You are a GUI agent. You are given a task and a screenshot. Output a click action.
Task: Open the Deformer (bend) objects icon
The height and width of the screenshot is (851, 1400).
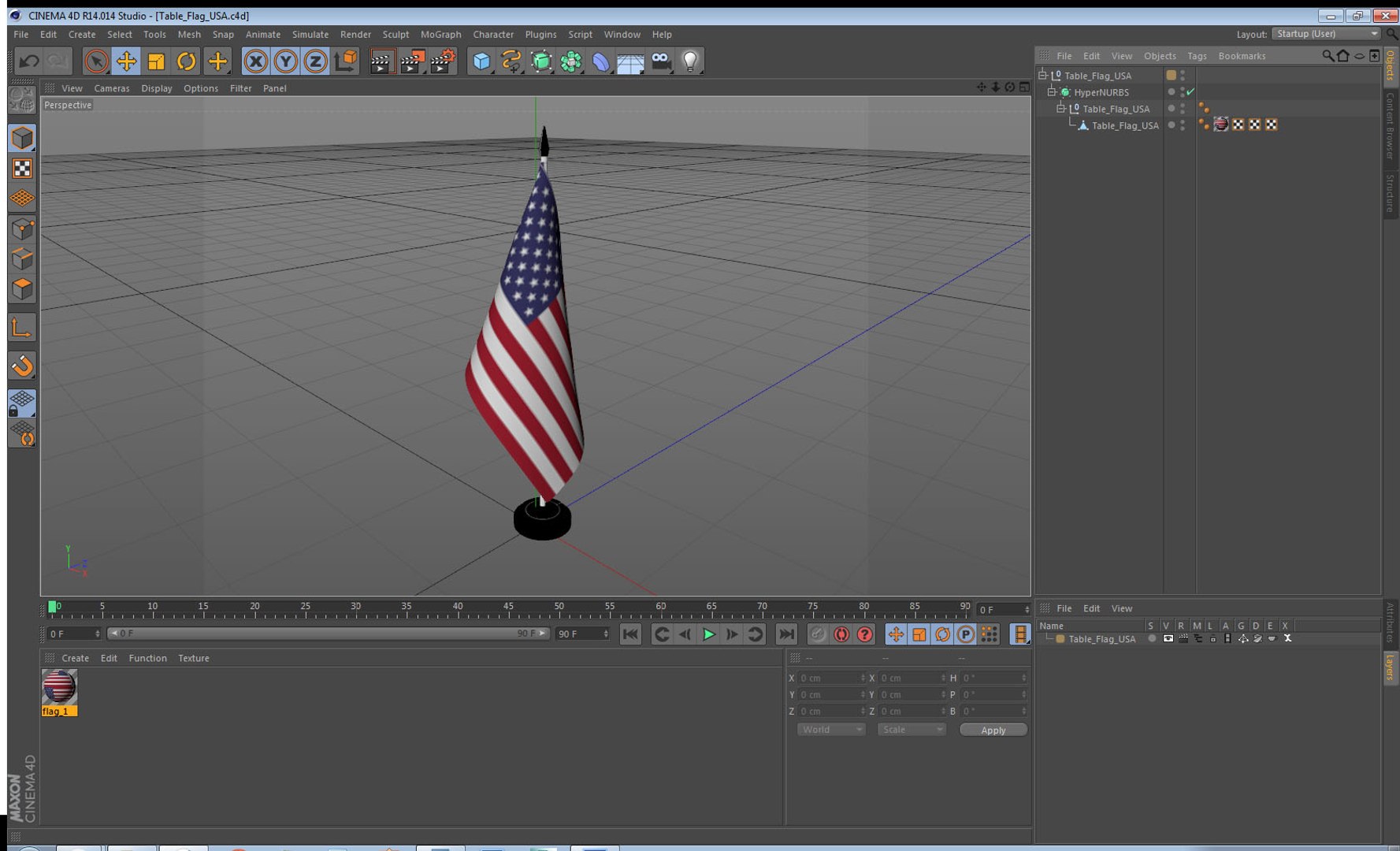[600, 61]
